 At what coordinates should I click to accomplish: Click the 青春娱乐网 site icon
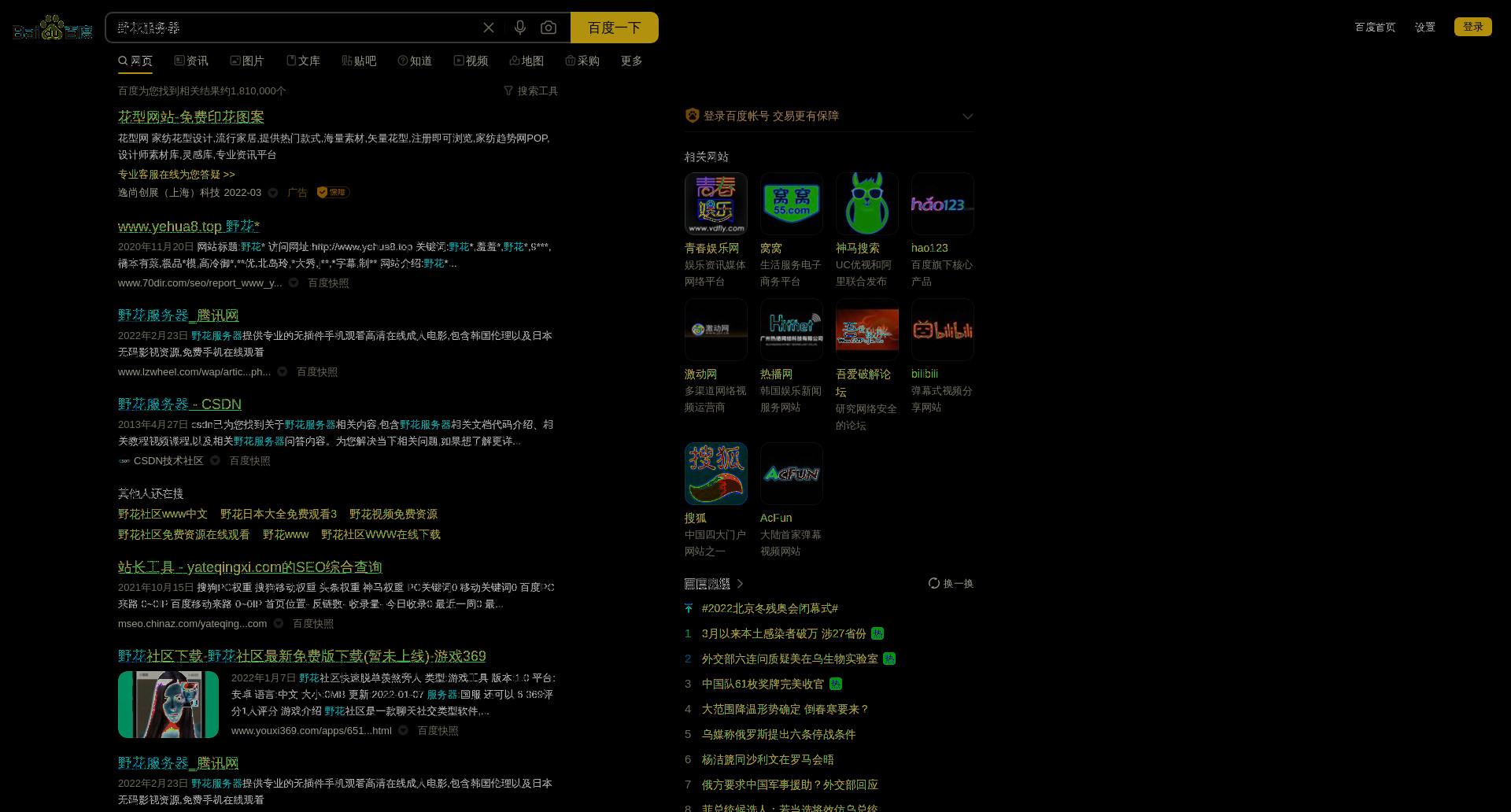[x=716, y=204]
